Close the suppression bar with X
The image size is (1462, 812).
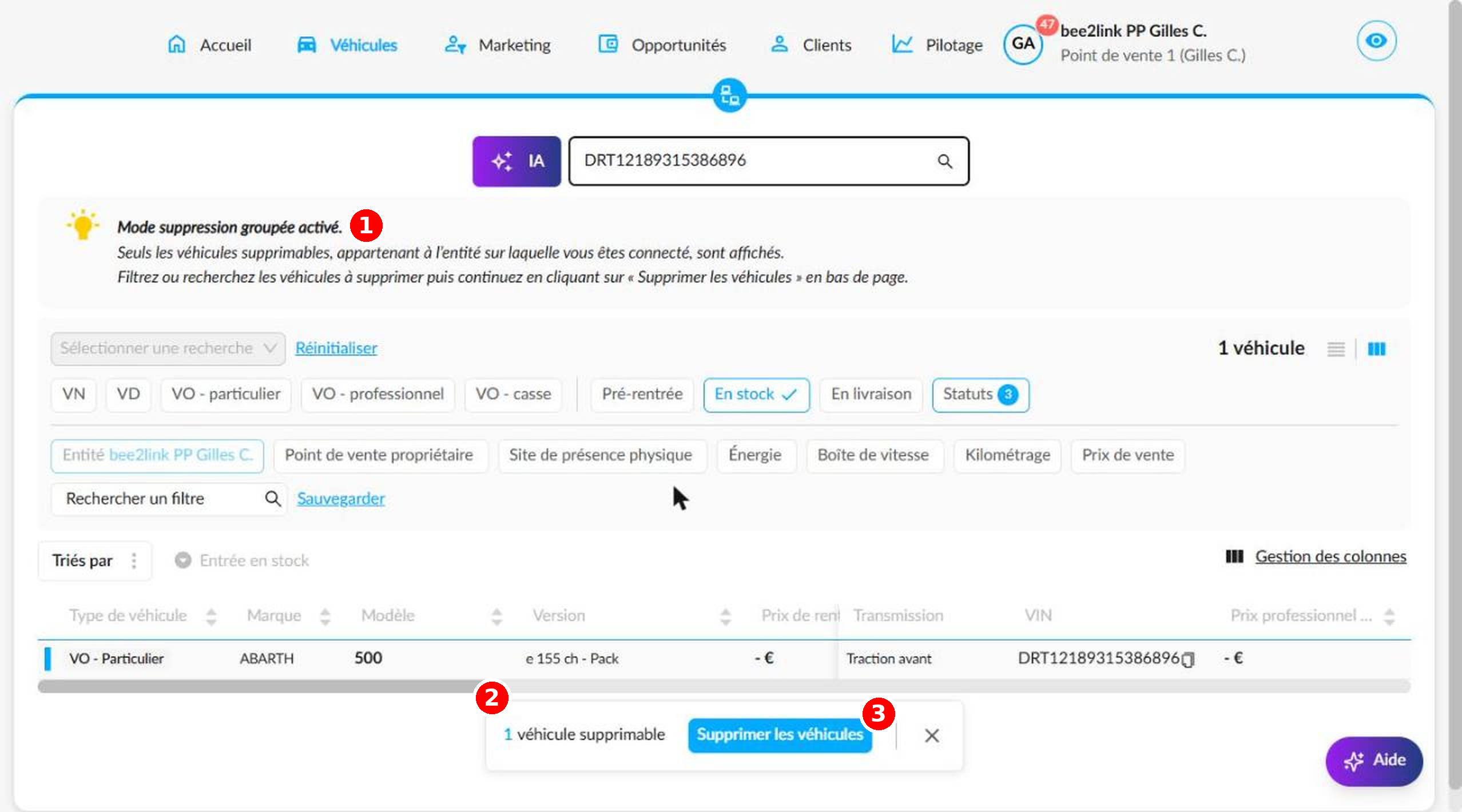click(x=932, y=736)
